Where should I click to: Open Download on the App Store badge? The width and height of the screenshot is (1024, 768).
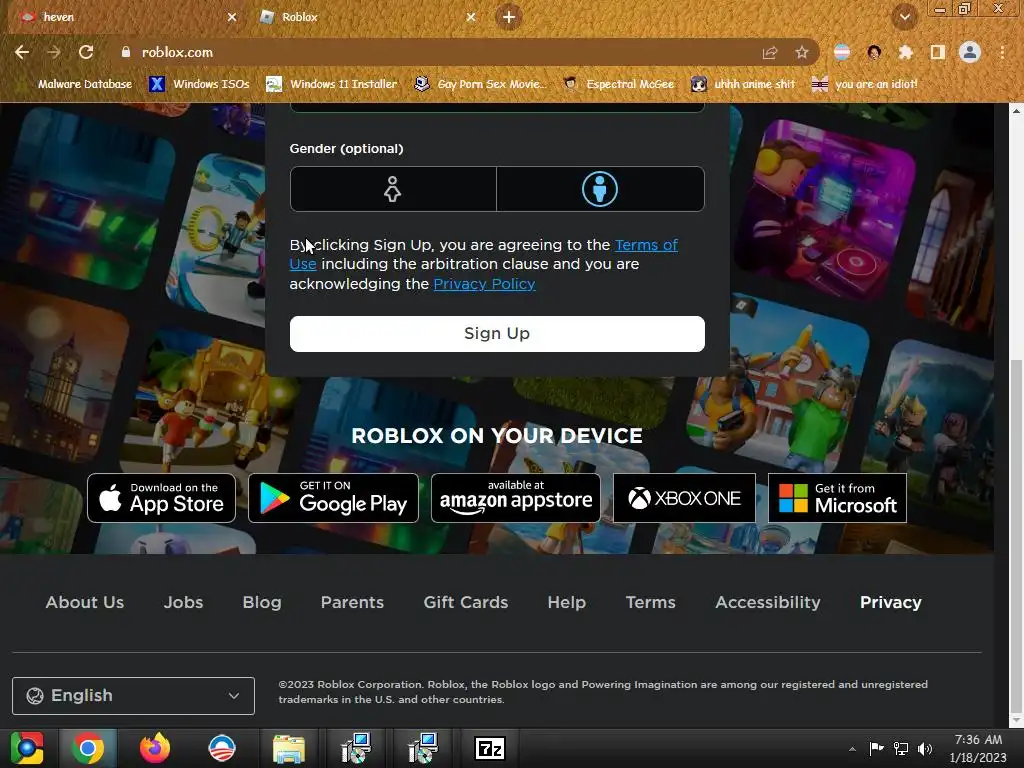161,498
